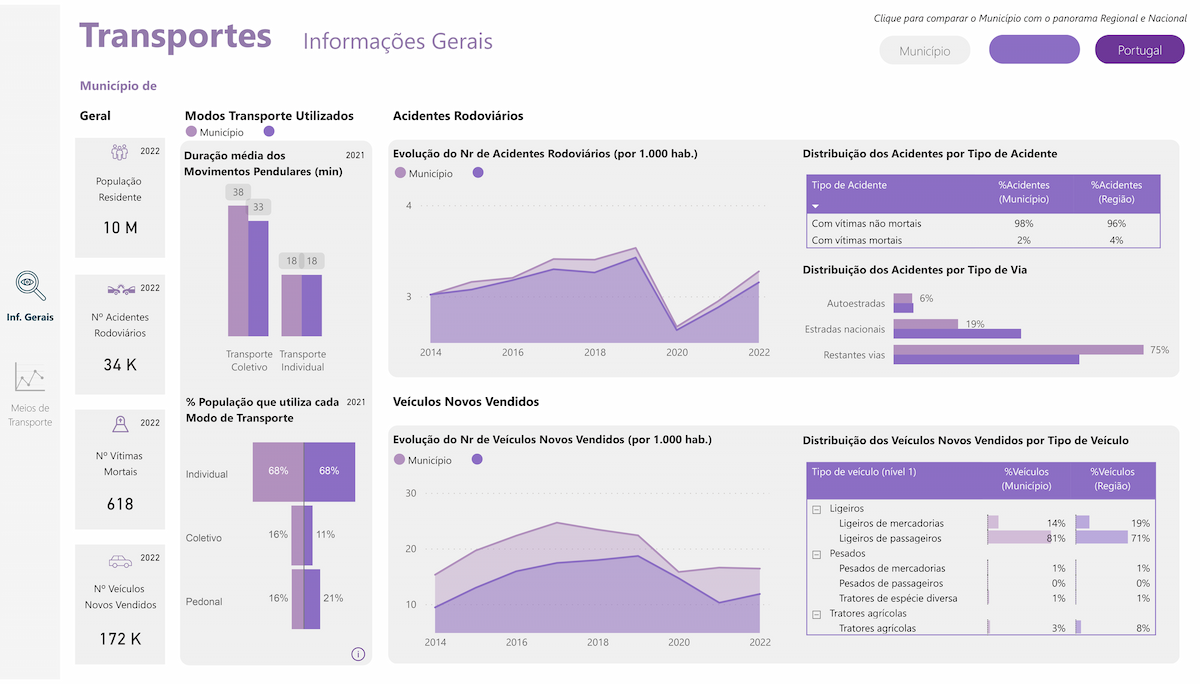The image size is (1200, 684).
Task: Select the Tratores de espécie diversa row
Action: tap(982, 598)
